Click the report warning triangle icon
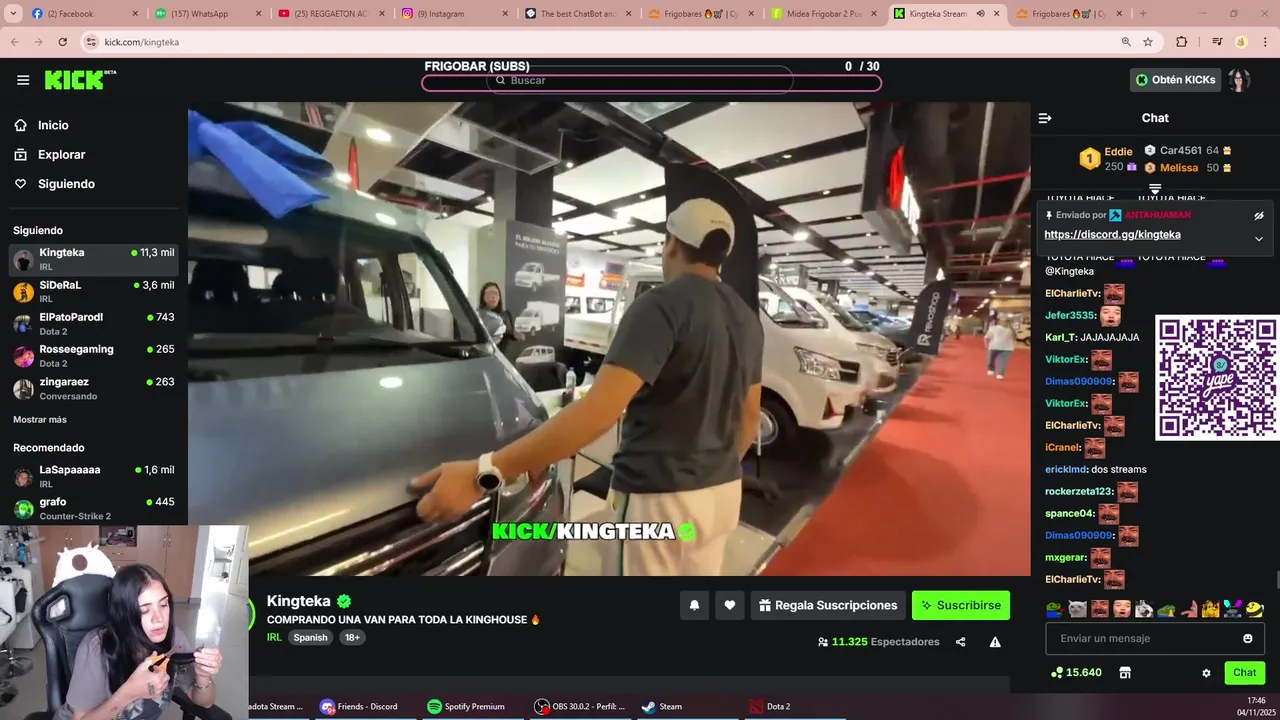The width and height of the screenshot is (1280, 720). (995, 642)
